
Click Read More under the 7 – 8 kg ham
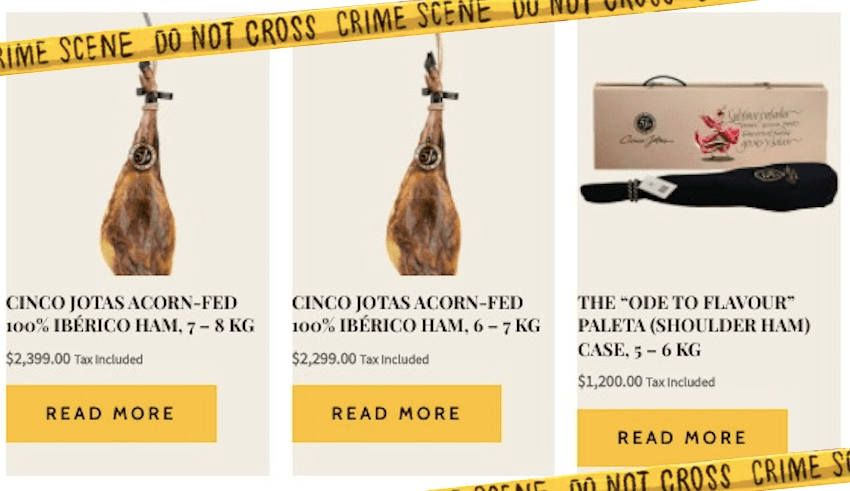(x=111, y=414)
